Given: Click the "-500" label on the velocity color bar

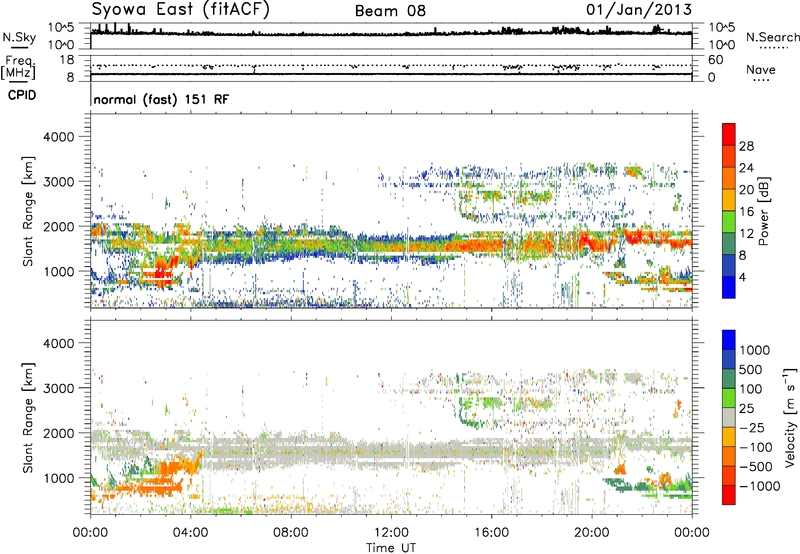Looking at the screenshot, I should click(x=756, y=467).
